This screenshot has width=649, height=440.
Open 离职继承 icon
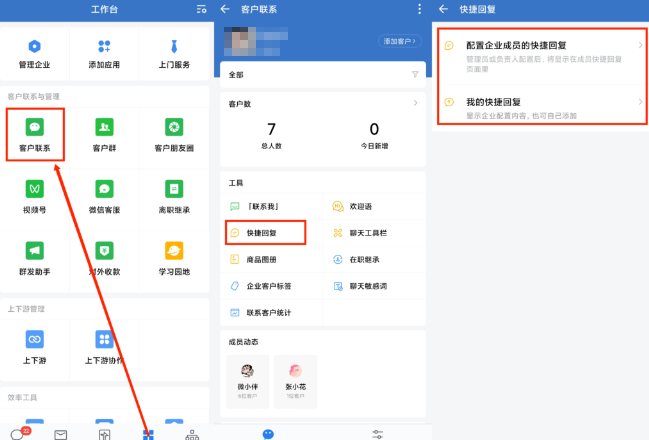[173, 195]
